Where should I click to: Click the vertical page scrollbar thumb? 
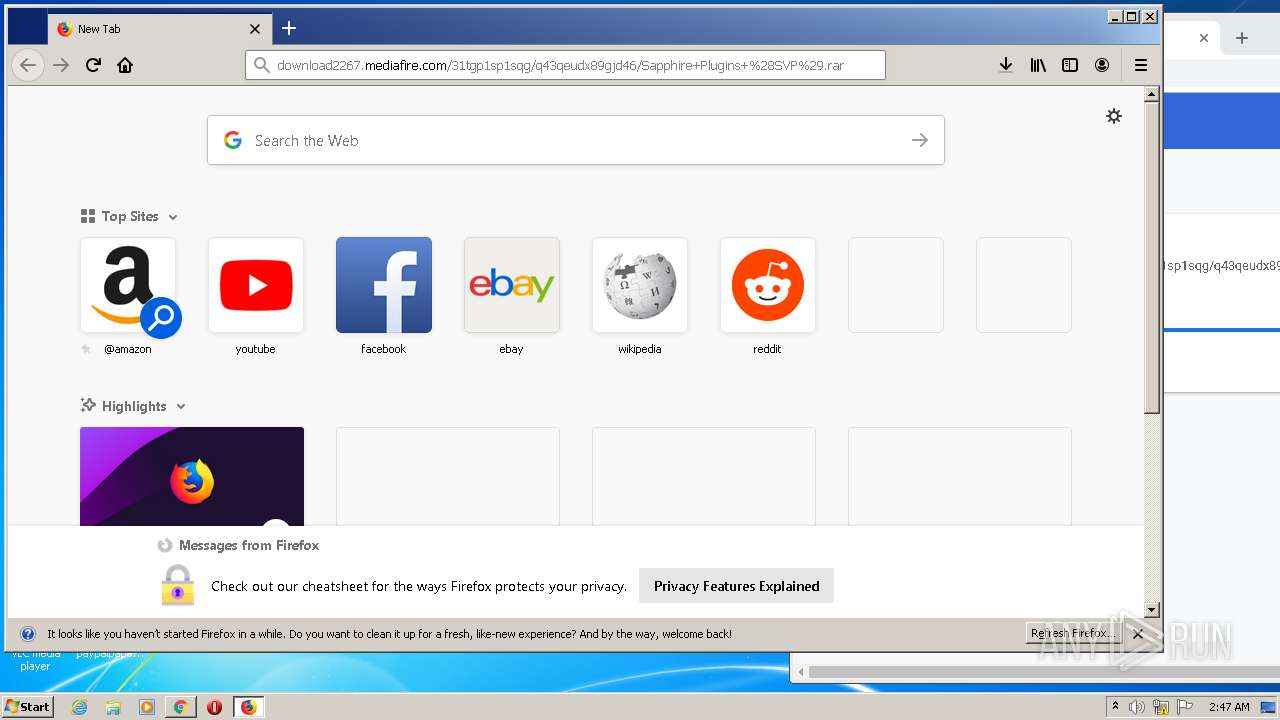[1152, 257]
